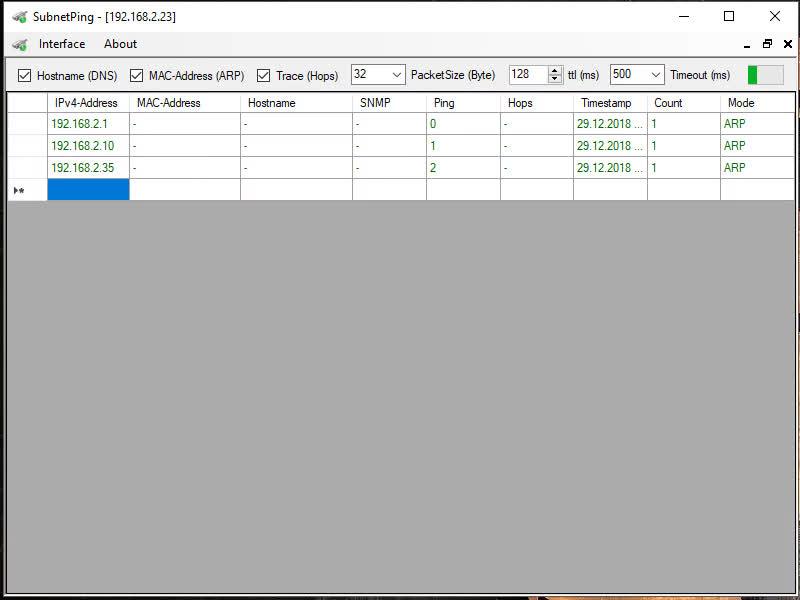This screenshot has height=600, width=800.
Task: Restore the inner MDI child window
Action: click(767, 44)
